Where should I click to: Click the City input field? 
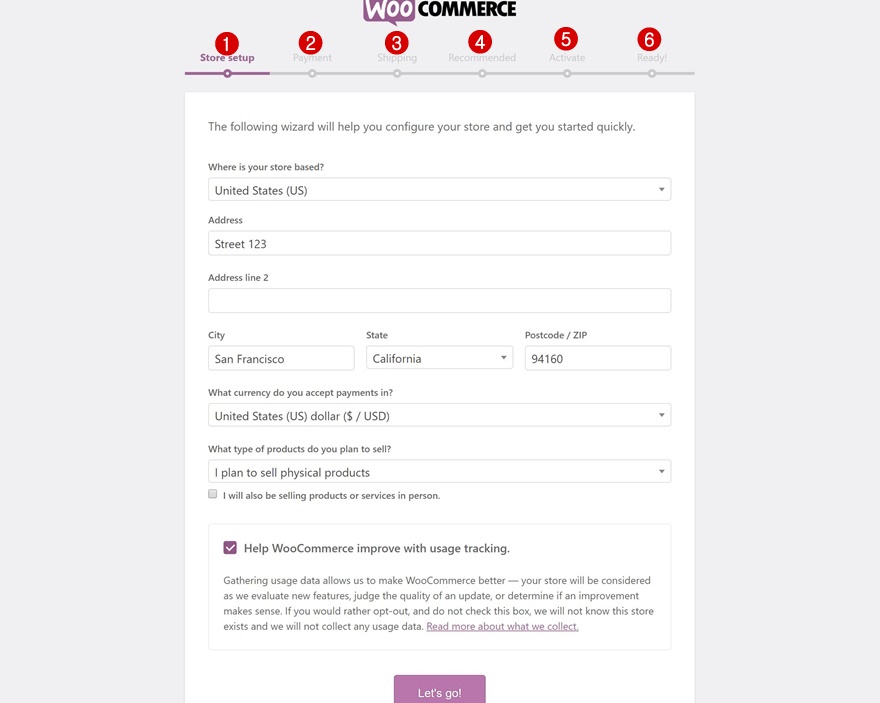pos(281,358)
